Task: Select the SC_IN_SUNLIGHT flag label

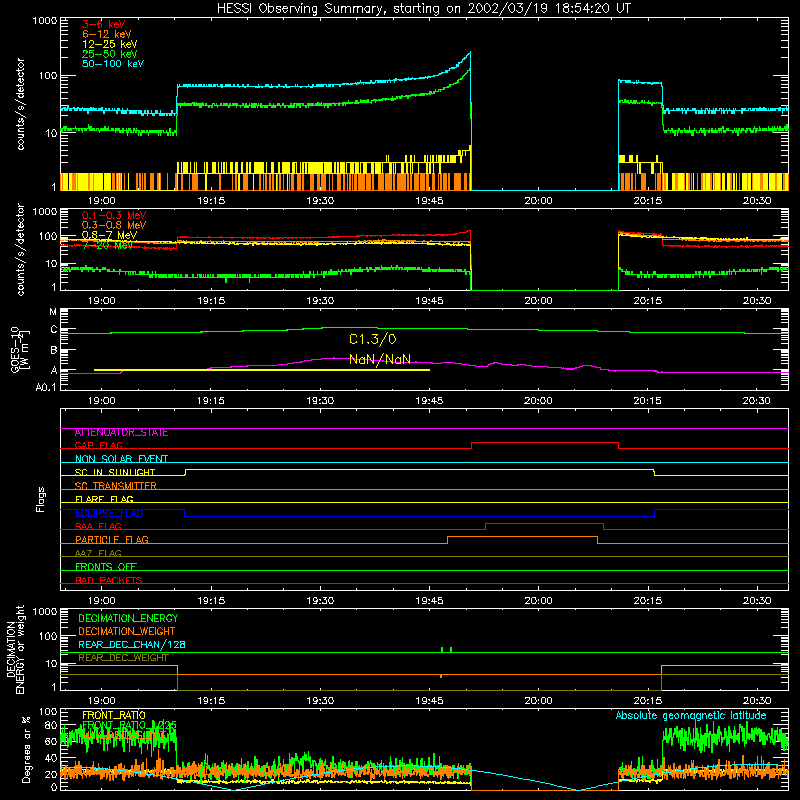Action: (115, 472)
